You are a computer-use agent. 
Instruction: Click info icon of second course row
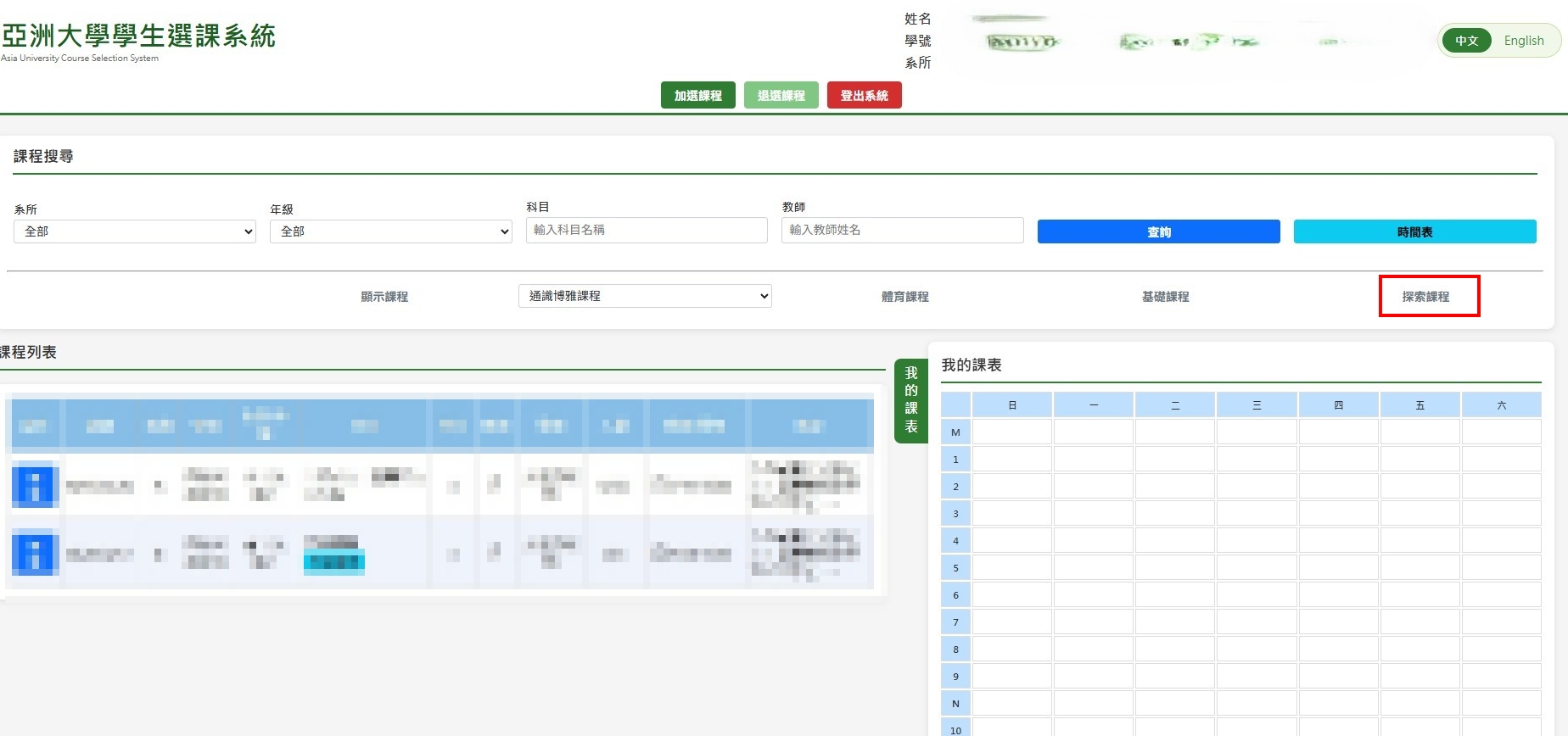click(x=35, y=553)
